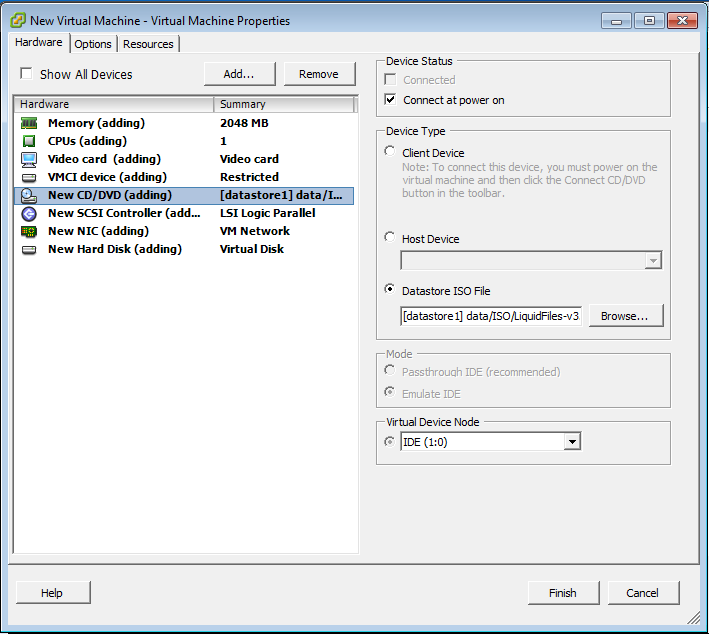Click the New SCSI Controller icon
Viewport: 709px width, 634px height.
(29, 213)
